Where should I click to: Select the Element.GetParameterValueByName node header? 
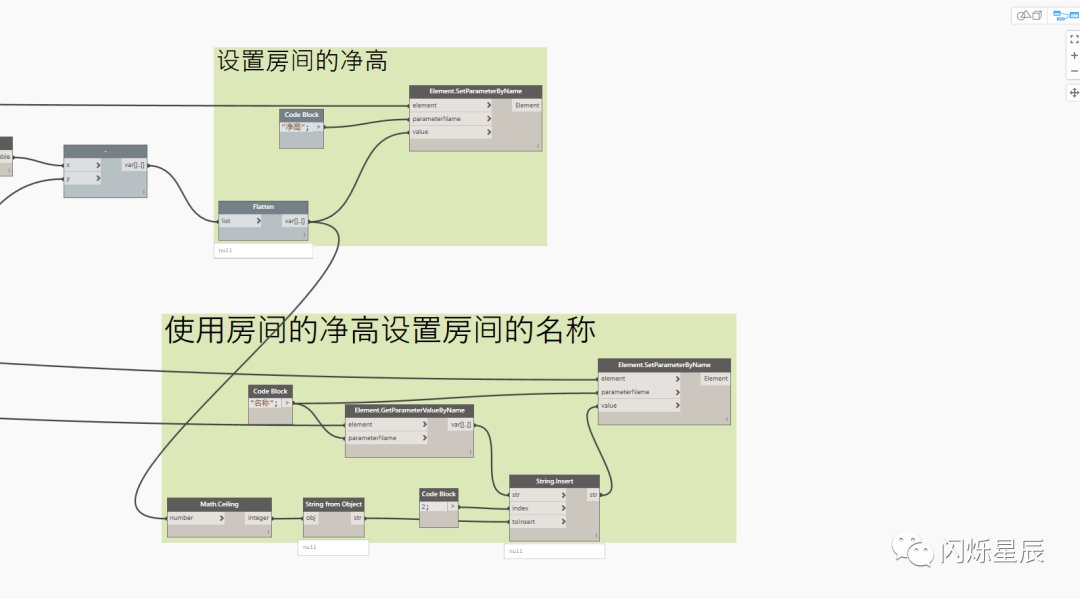tap(409, 410)
